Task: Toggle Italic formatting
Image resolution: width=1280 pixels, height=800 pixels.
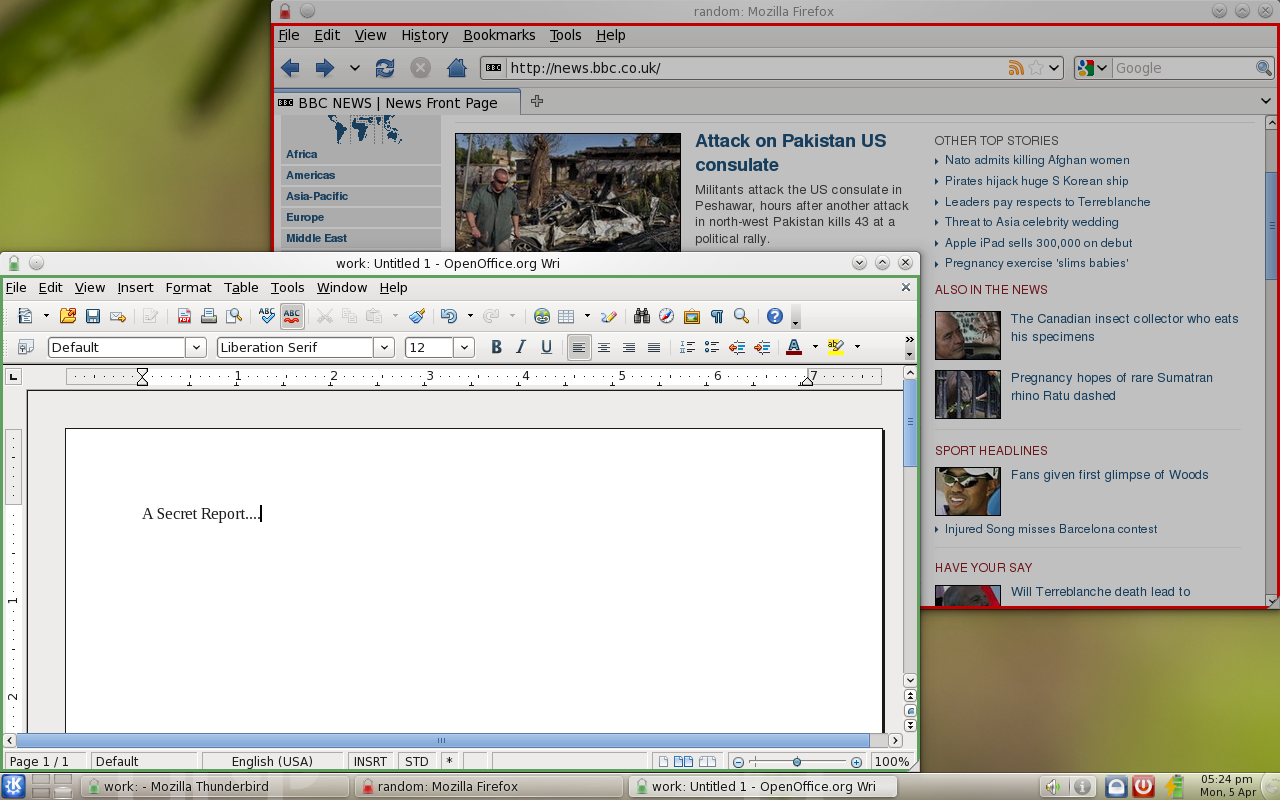Action: click(521, 347)
